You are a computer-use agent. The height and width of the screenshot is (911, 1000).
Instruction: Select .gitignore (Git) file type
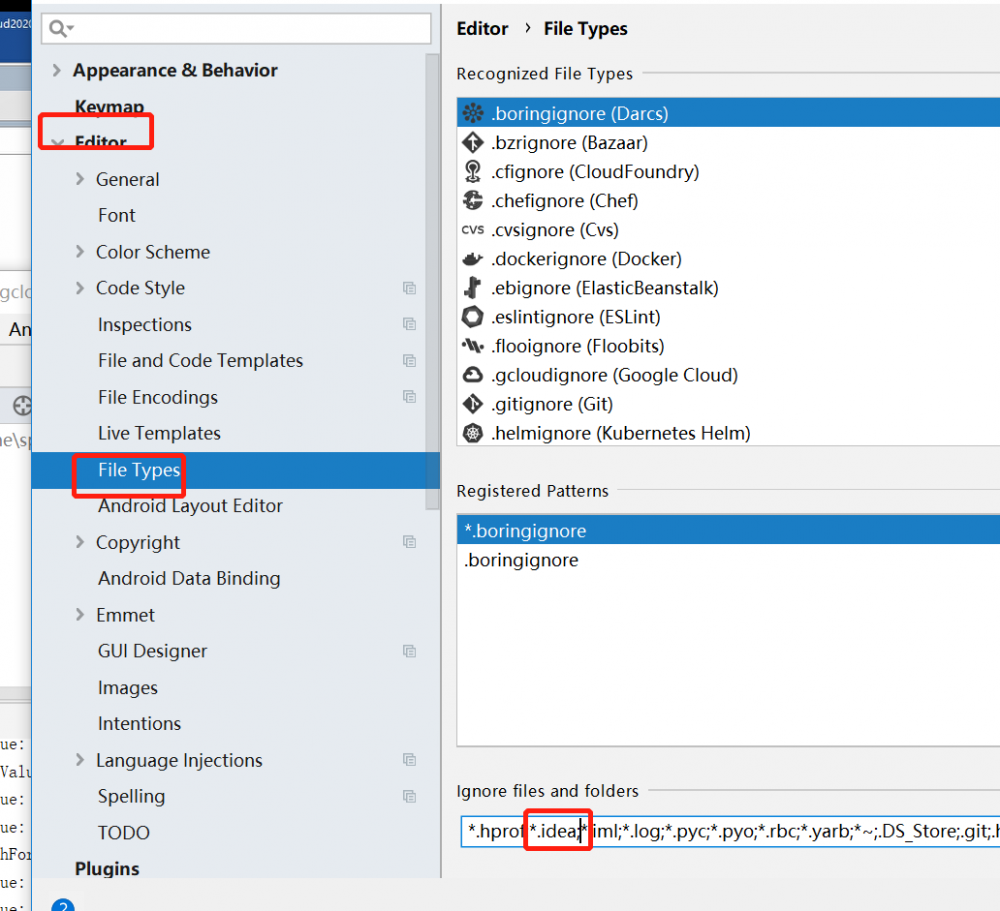(x=728, y=404)
